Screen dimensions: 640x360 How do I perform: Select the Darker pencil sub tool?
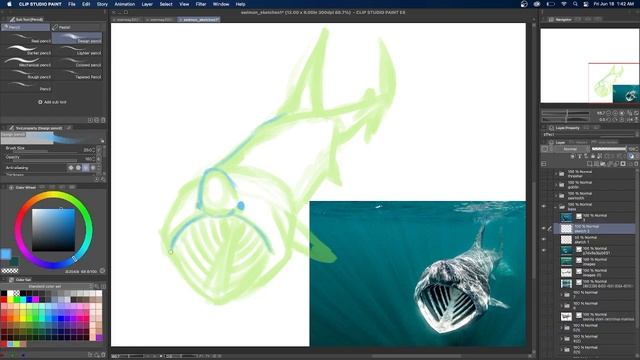coord(27,51)
